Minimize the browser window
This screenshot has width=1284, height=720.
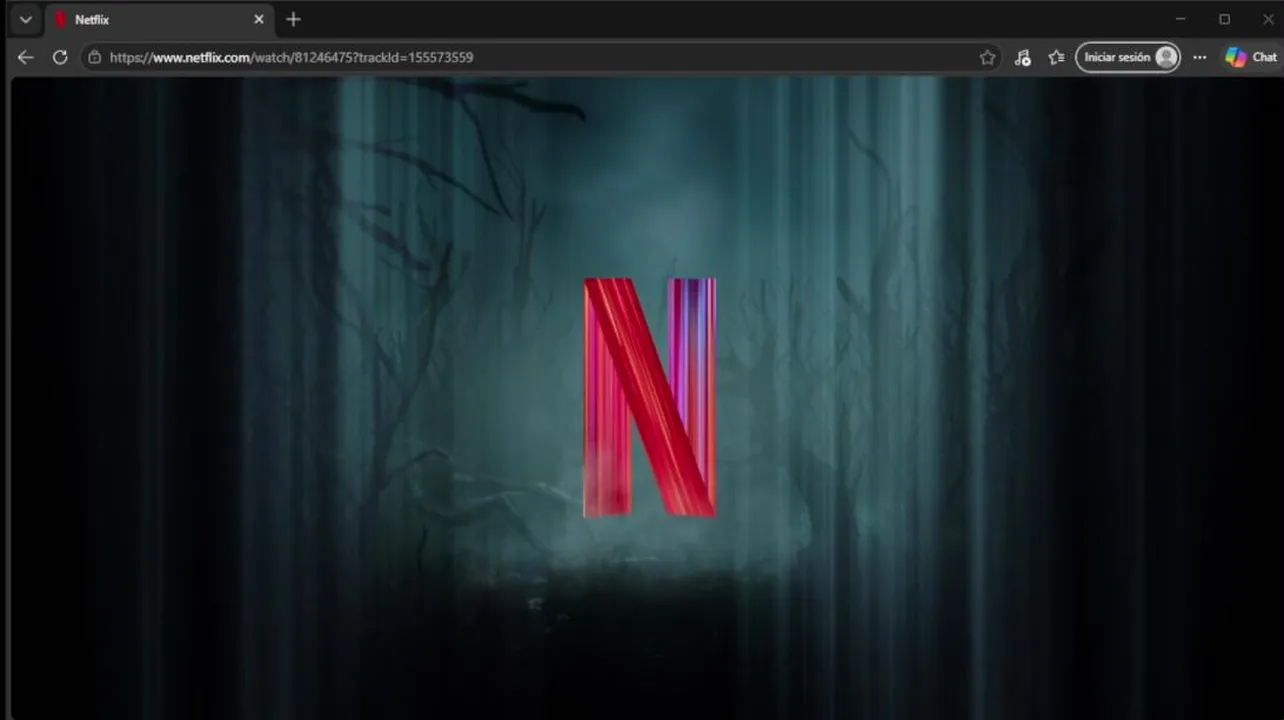1181,20
